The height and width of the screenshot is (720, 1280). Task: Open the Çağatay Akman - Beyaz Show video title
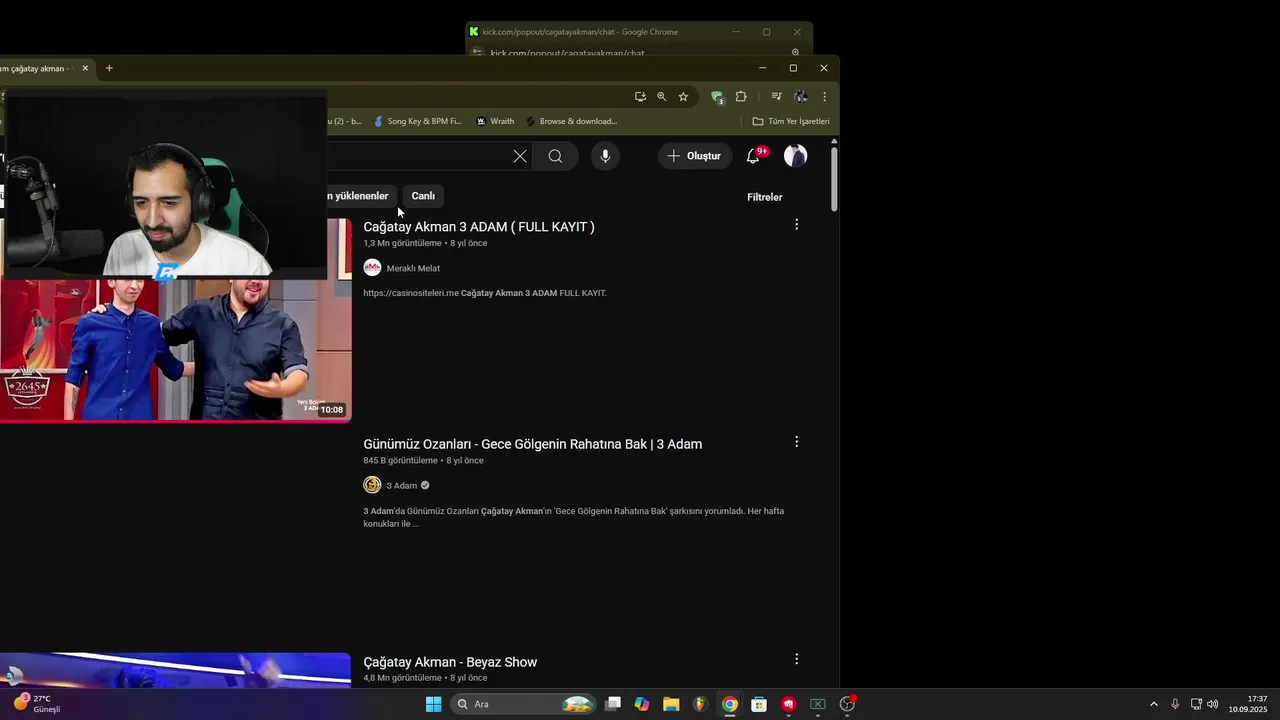[x=450, y=662]
